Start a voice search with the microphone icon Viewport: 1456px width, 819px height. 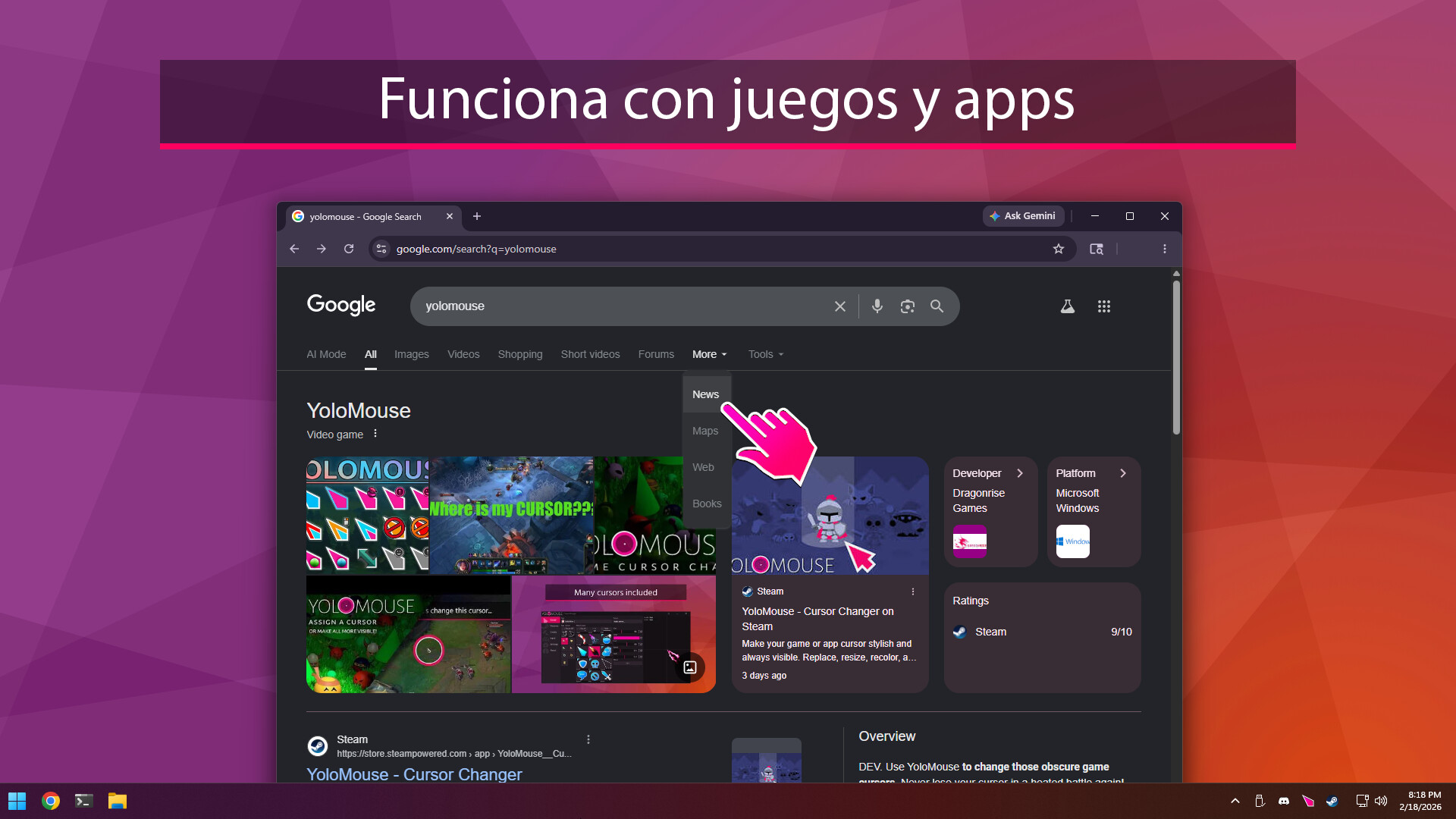(877, 306)
